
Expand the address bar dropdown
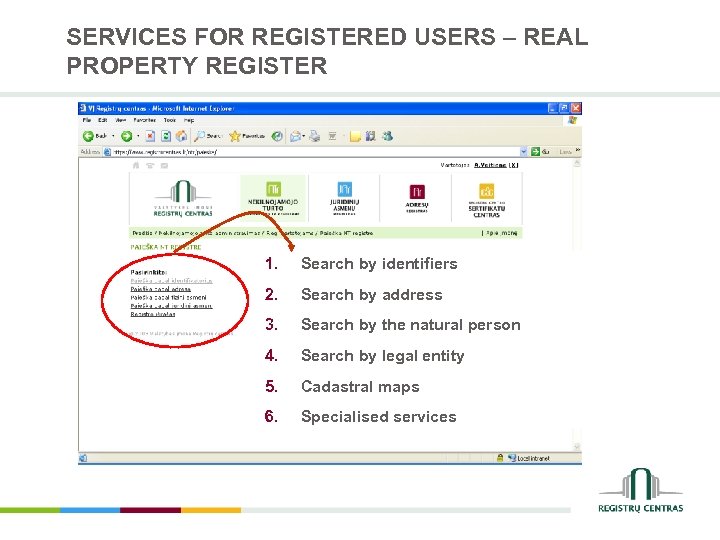pos(524,152)
